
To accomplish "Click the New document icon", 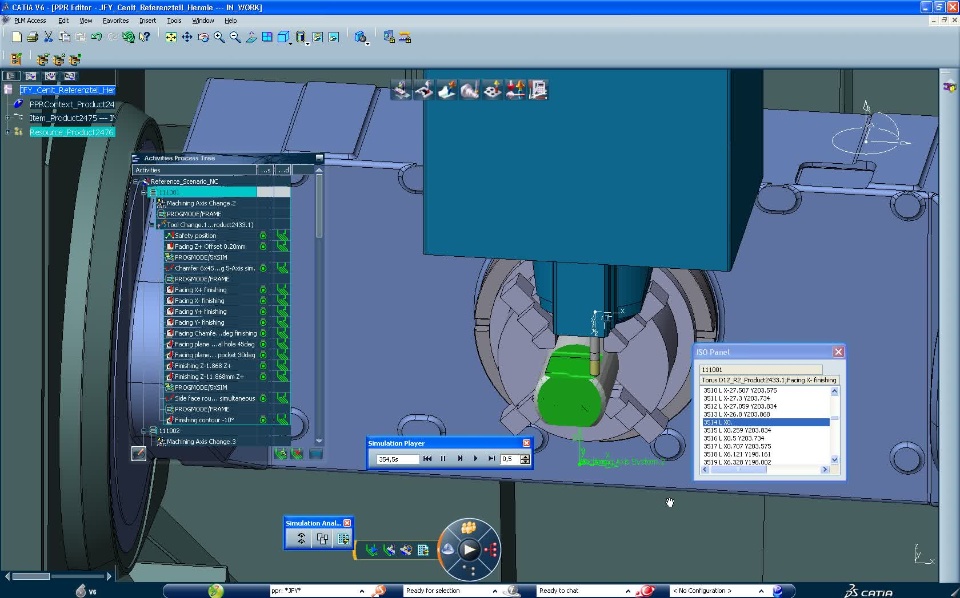I will click(x=17, y=37).
